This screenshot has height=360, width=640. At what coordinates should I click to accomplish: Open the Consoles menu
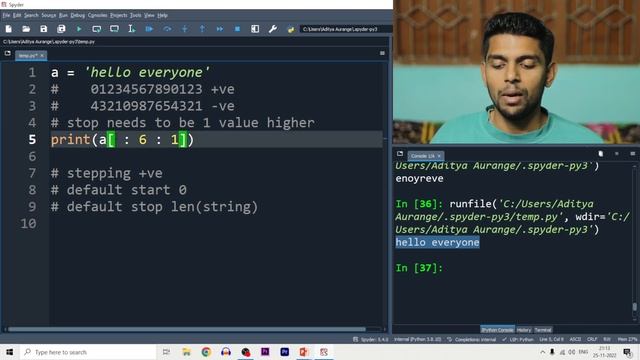point(98,16)
